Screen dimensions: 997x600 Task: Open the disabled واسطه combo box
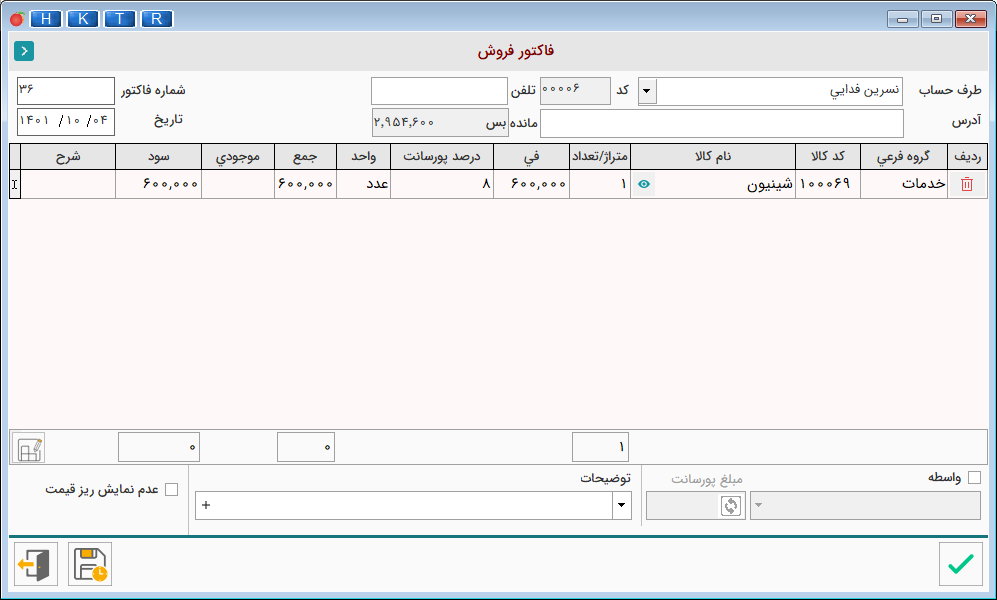865,506
